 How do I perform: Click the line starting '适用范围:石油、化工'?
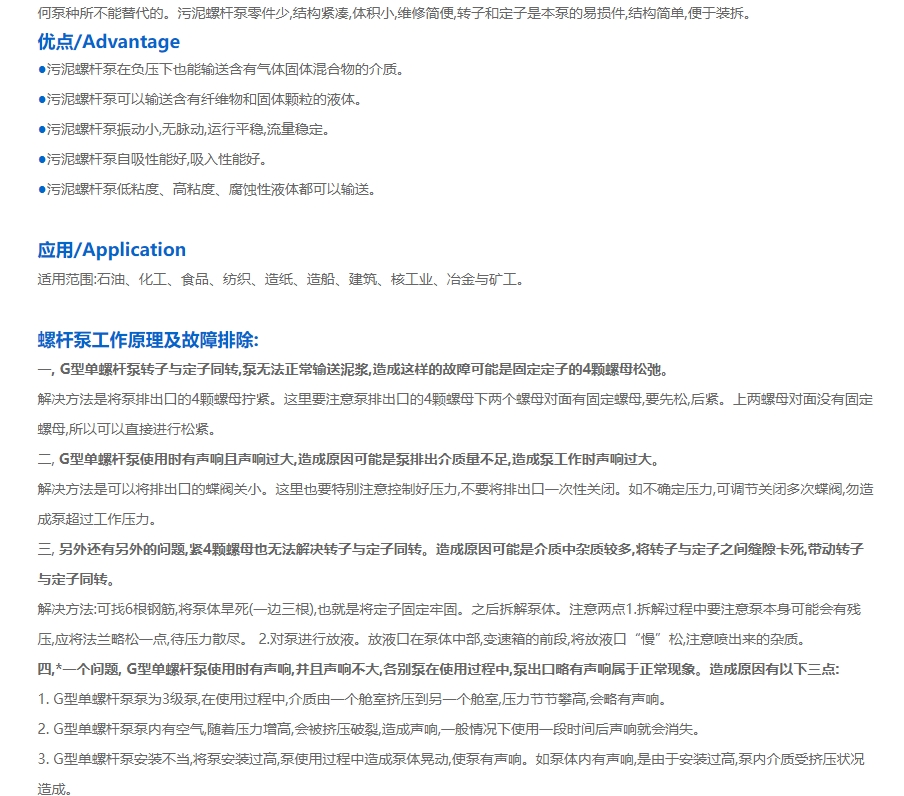pyautogui.click(x=281, y=280)
